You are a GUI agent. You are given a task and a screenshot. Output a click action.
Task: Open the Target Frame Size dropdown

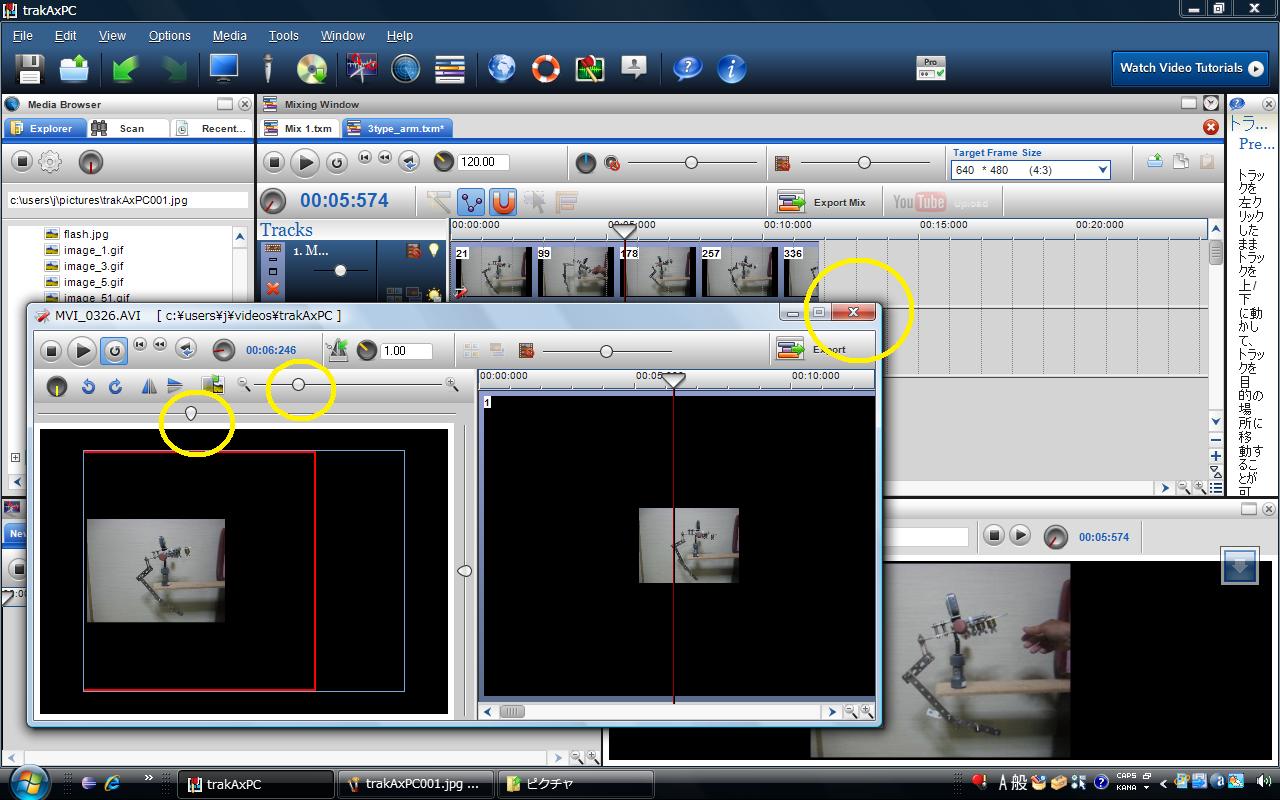coord(1103,170)
